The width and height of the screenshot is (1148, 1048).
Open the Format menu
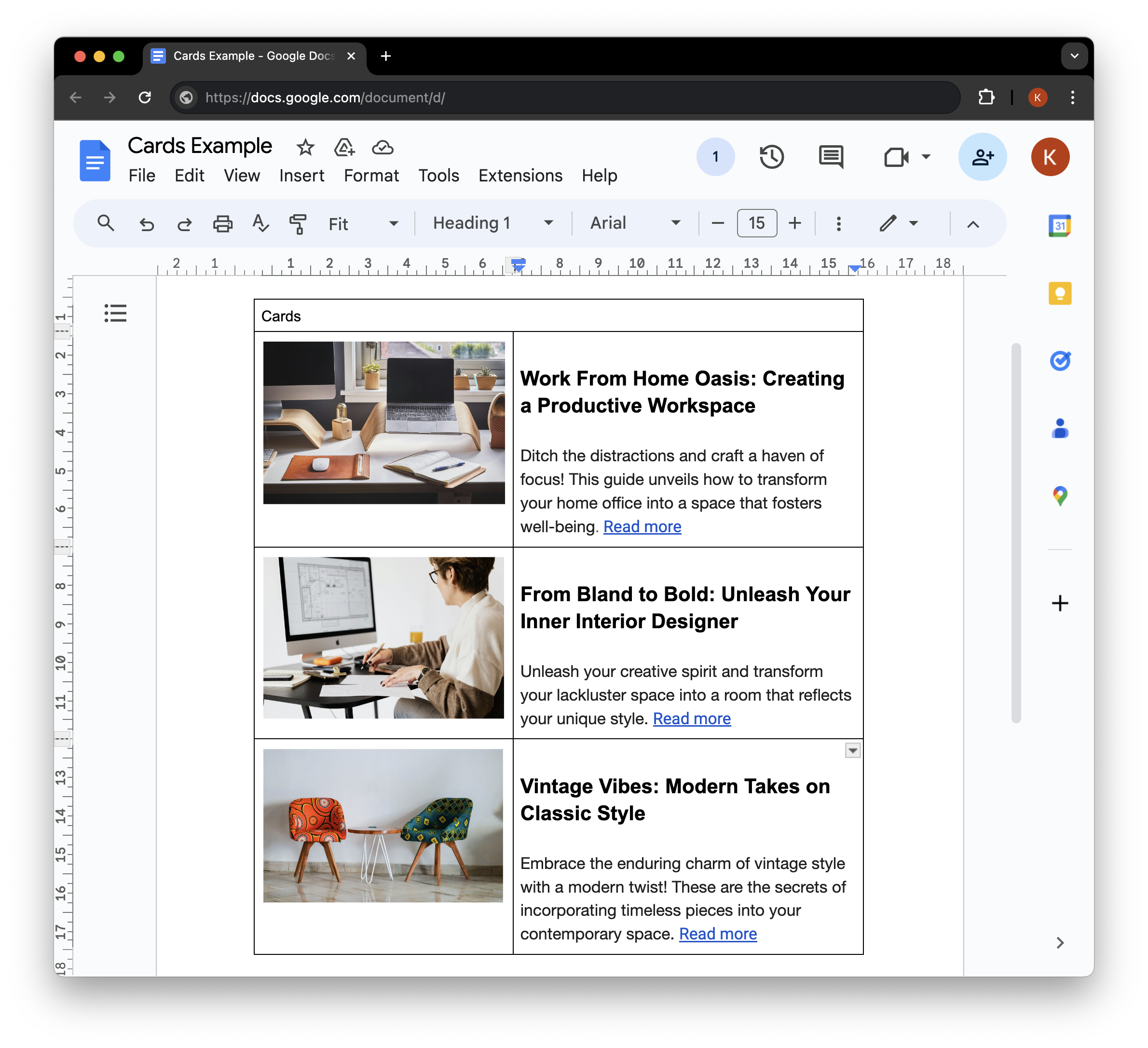click(371, 176)
